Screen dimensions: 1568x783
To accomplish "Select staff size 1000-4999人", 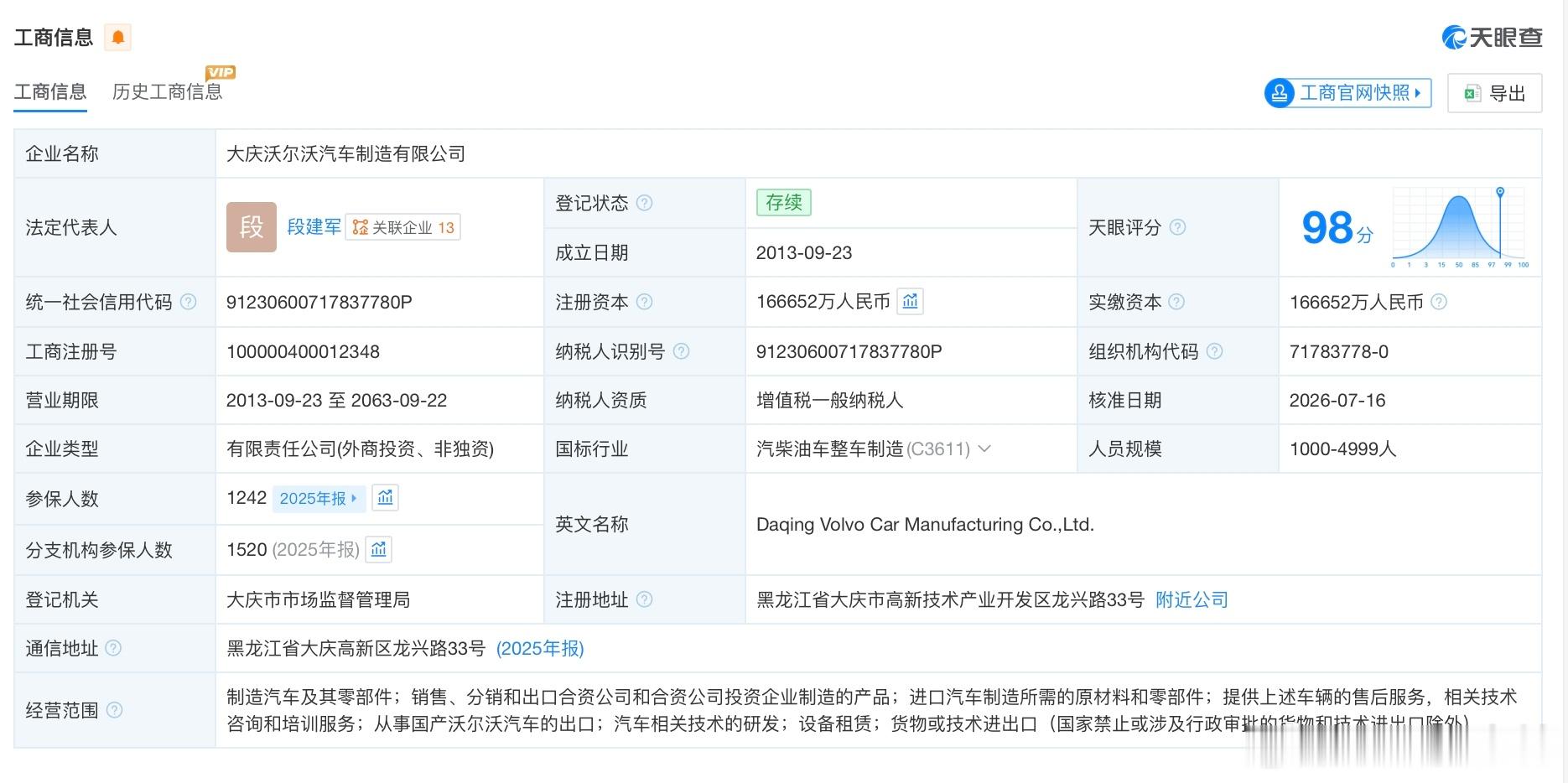I will (1343, 449).
